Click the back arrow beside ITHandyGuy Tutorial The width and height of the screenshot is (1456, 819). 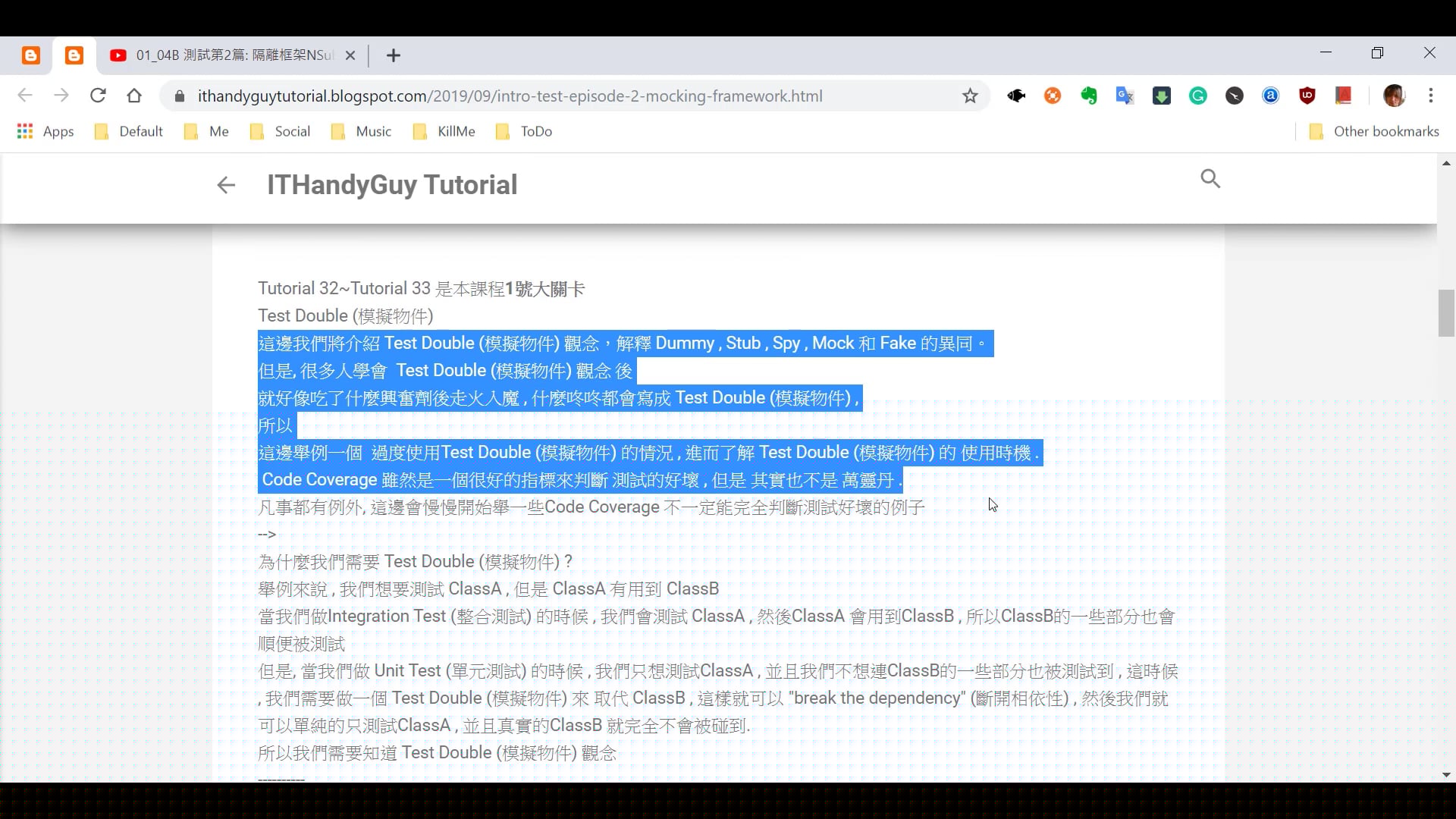click(x=225, y=185)
